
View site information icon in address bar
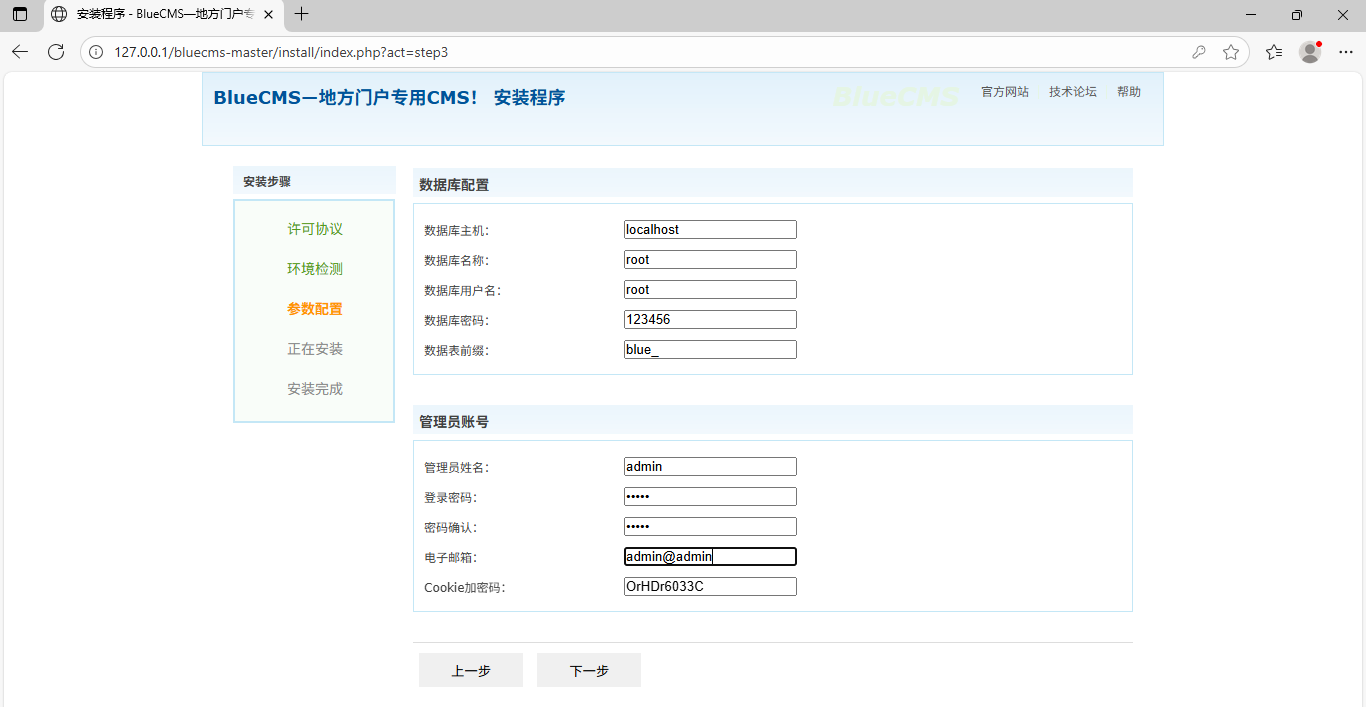pos(97,52)
